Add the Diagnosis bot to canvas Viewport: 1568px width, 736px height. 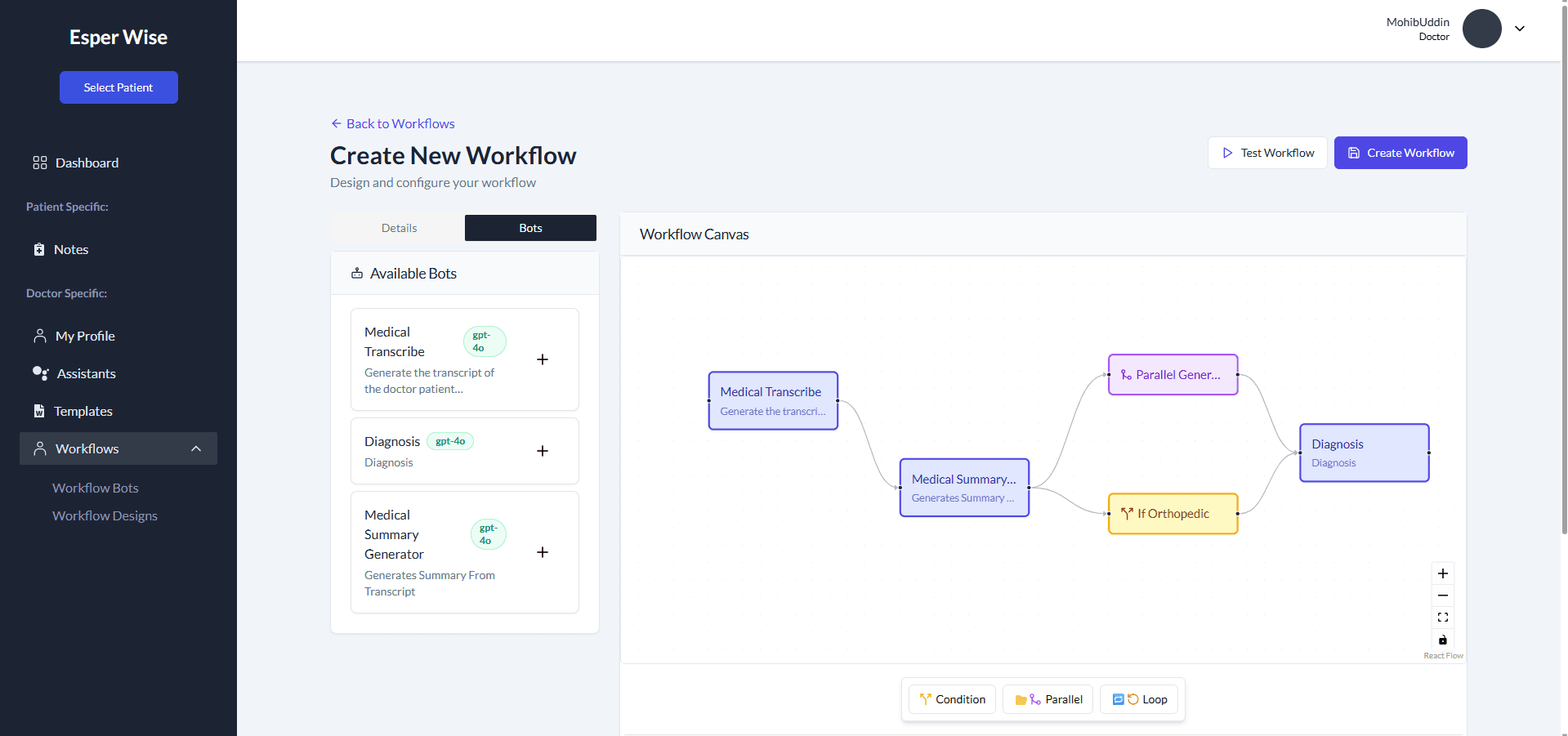[542, 450]
